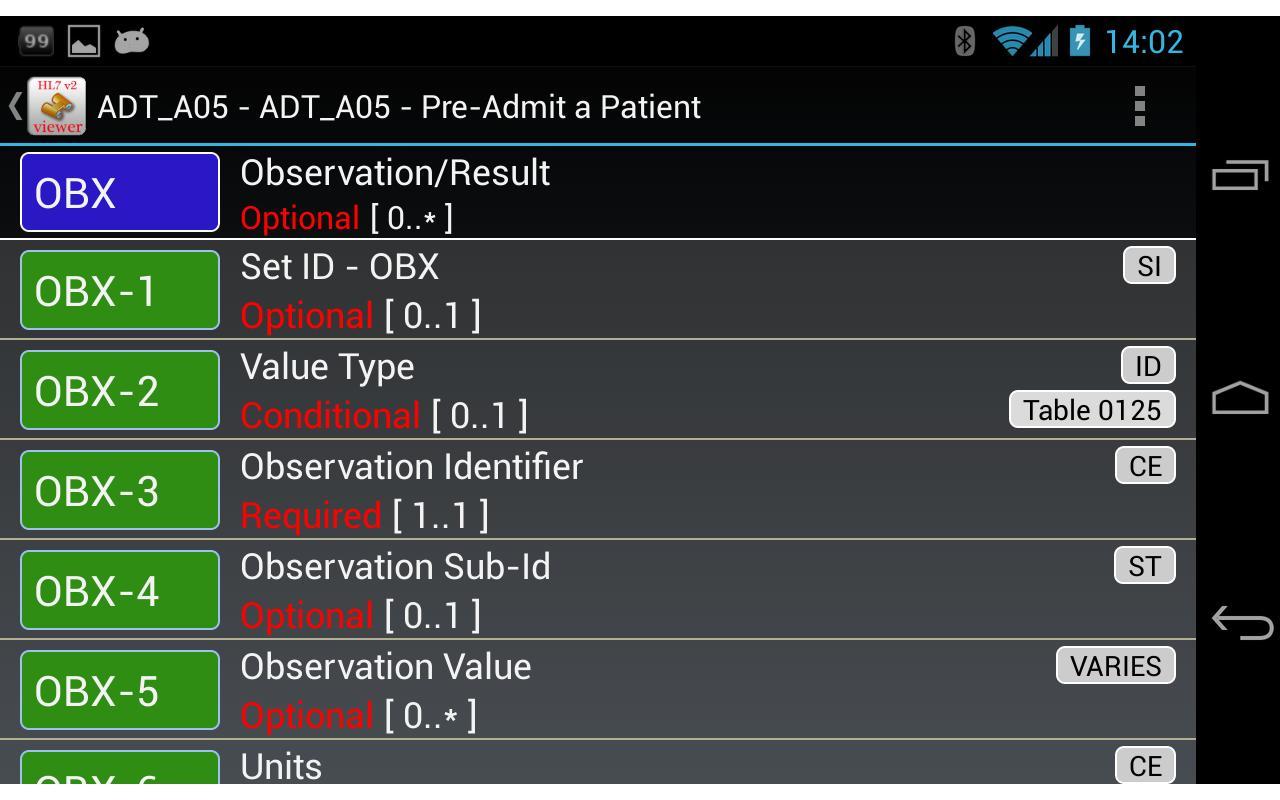Open Table 0125 reference for Value Type
Screen dimensions: 1280x800
coord(1090,409)
